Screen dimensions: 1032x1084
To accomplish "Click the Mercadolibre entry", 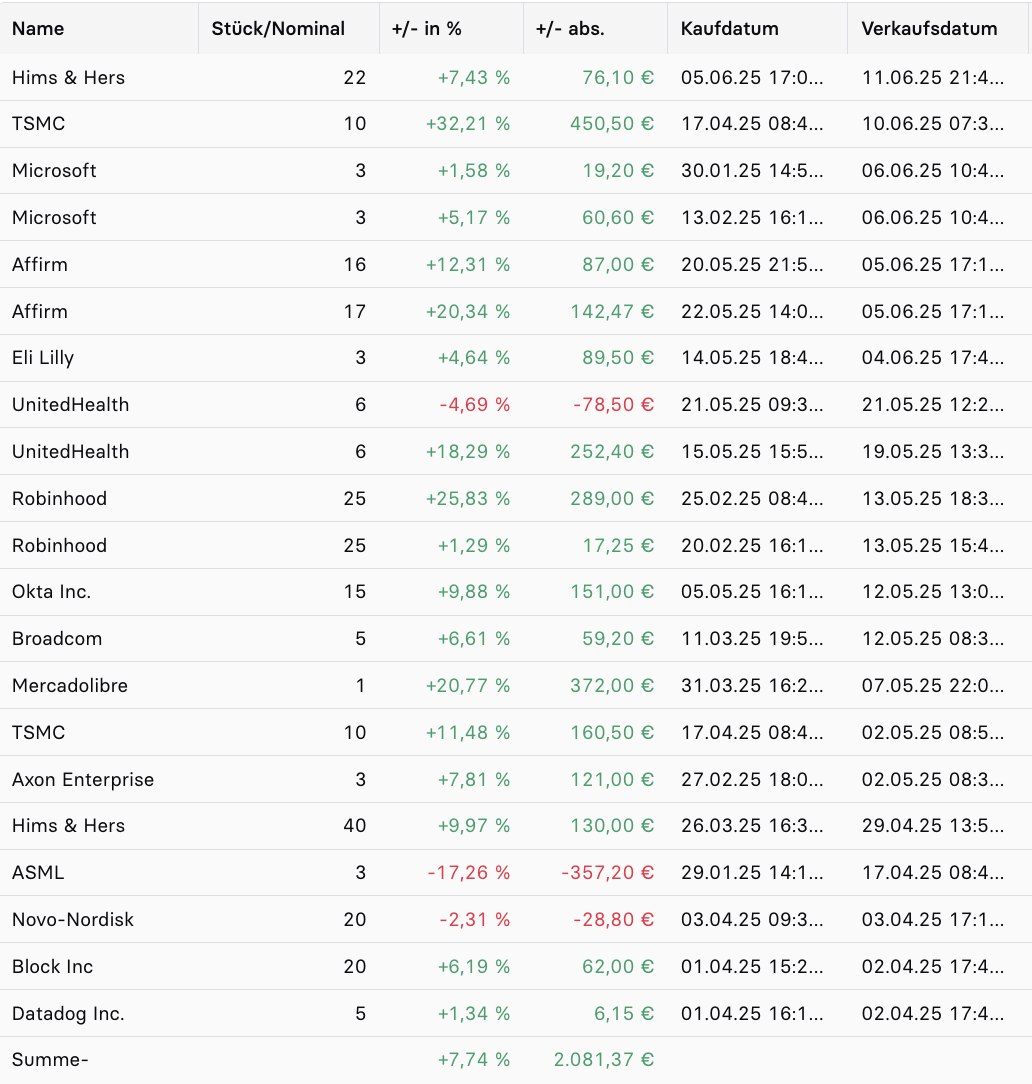I will [x=516, y=686].
